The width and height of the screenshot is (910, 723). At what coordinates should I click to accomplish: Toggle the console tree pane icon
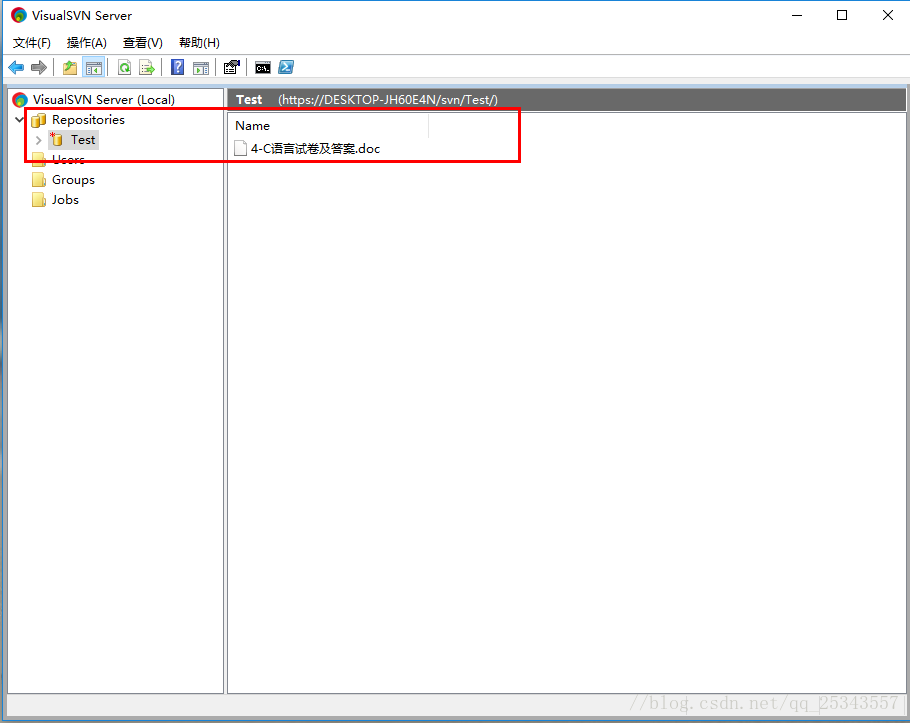(x=93, y=68)
